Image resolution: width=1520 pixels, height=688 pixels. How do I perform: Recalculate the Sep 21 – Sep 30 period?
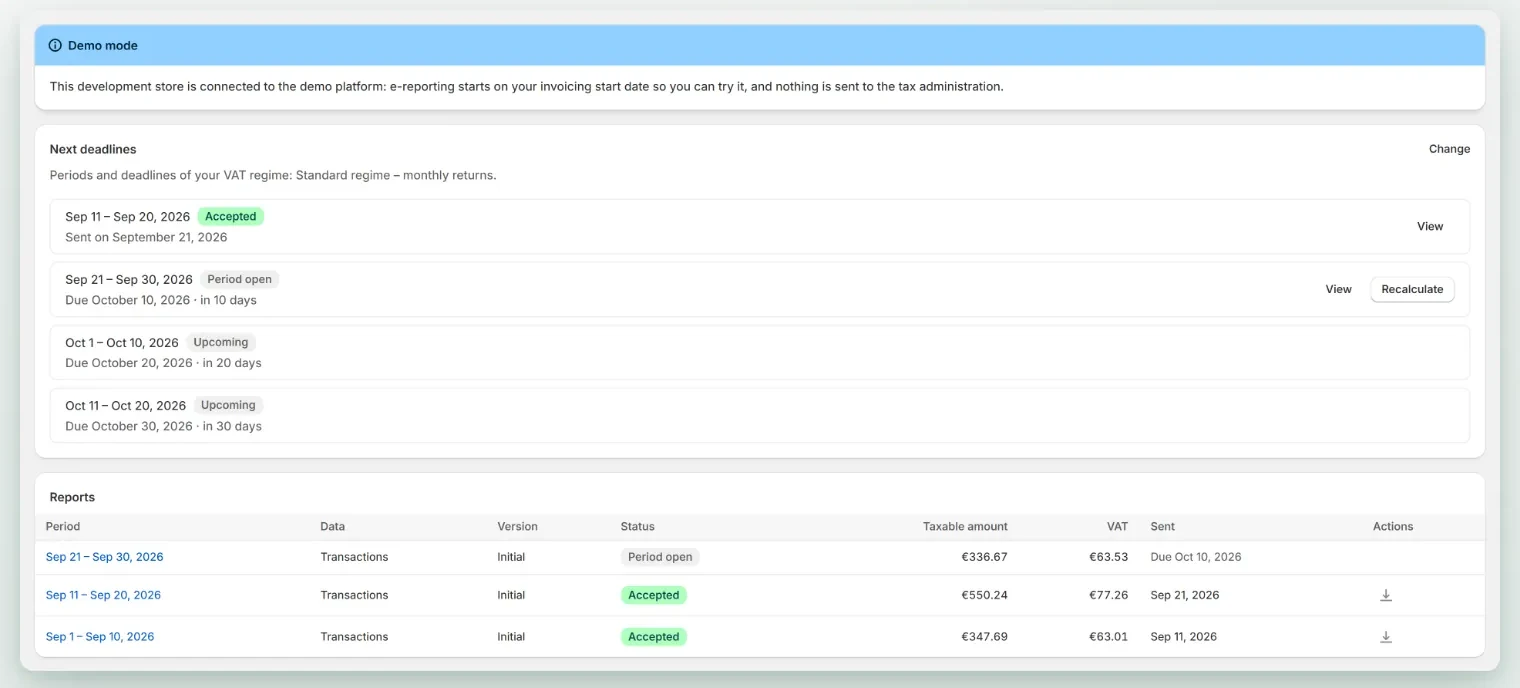click(1412, 290)
